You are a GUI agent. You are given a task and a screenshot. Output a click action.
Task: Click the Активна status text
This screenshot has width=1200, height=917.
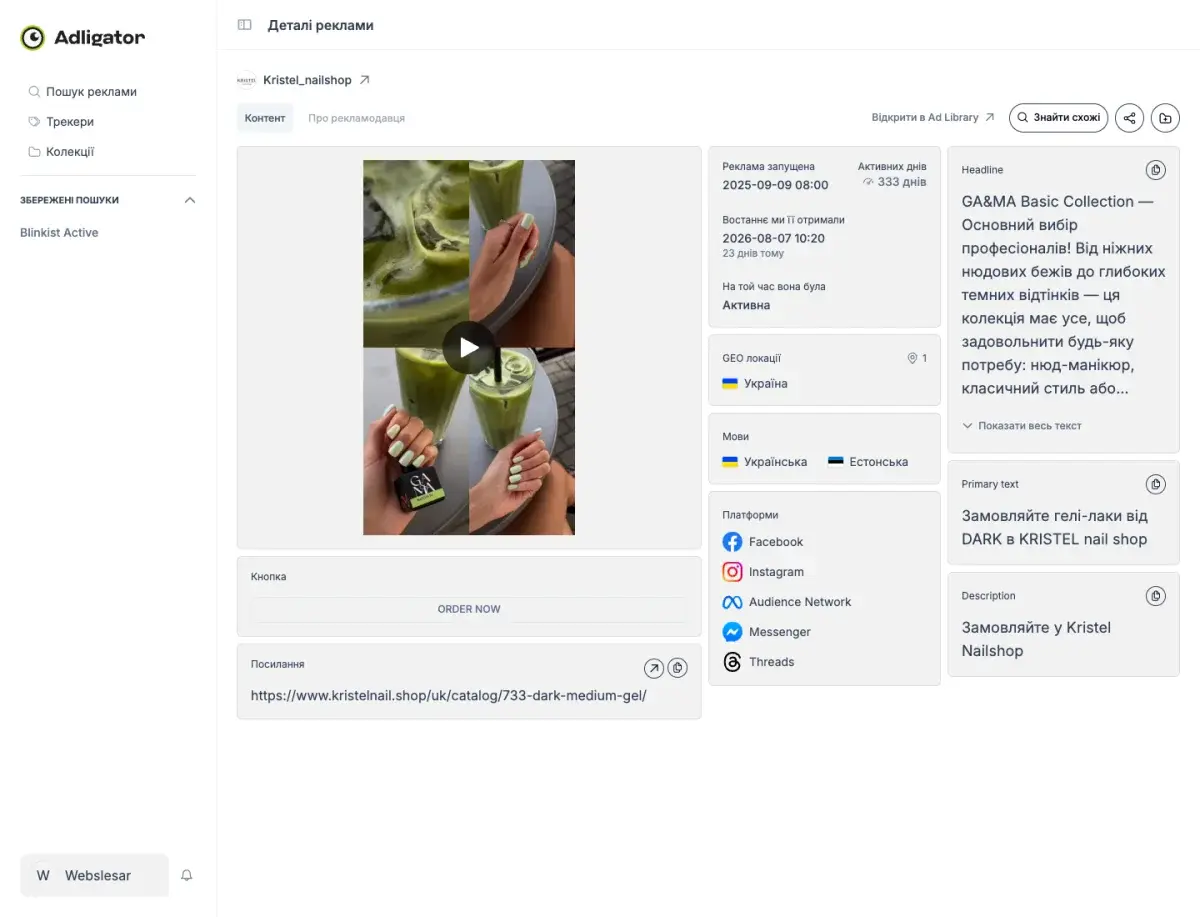(746, 305)
